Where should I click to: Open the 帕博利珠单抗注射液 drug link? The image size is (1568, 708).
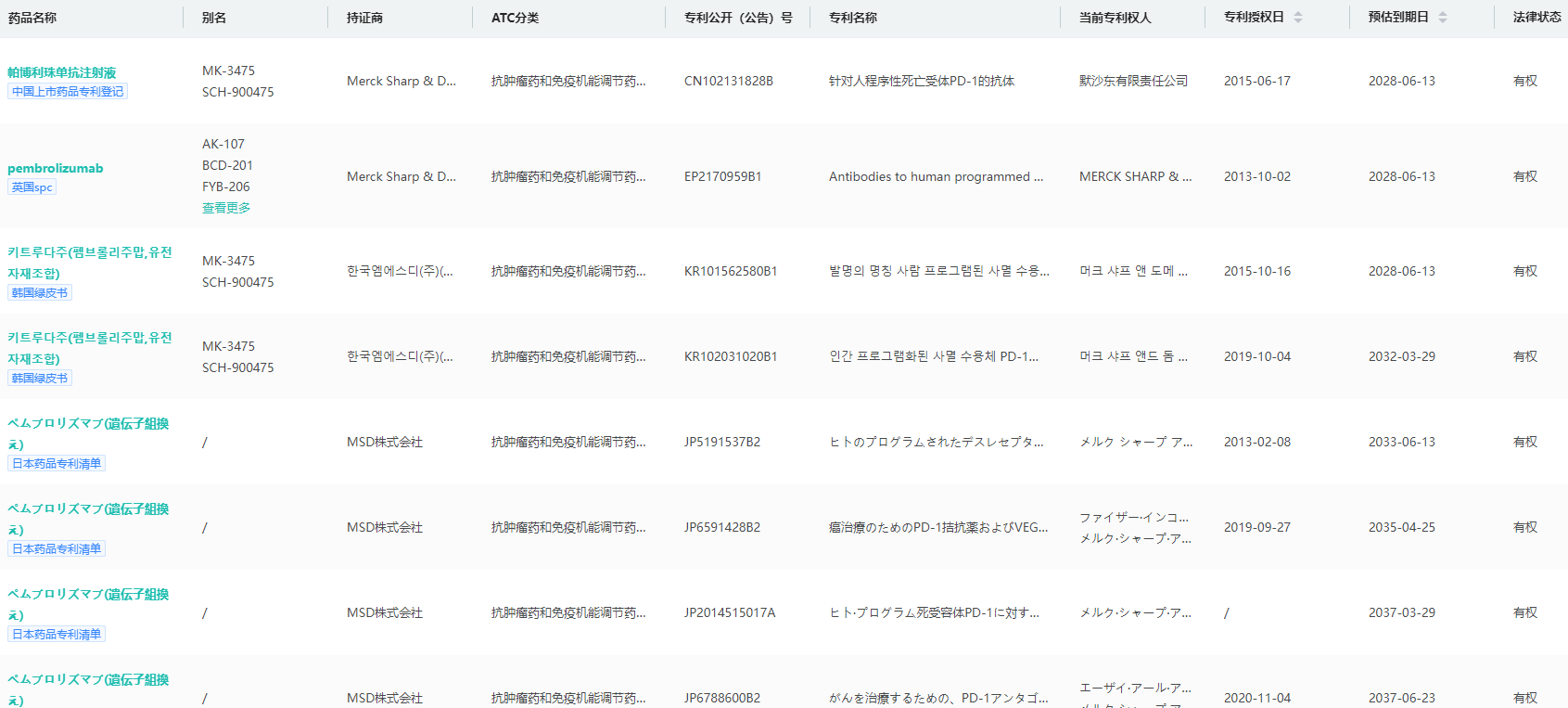(62, 72)
